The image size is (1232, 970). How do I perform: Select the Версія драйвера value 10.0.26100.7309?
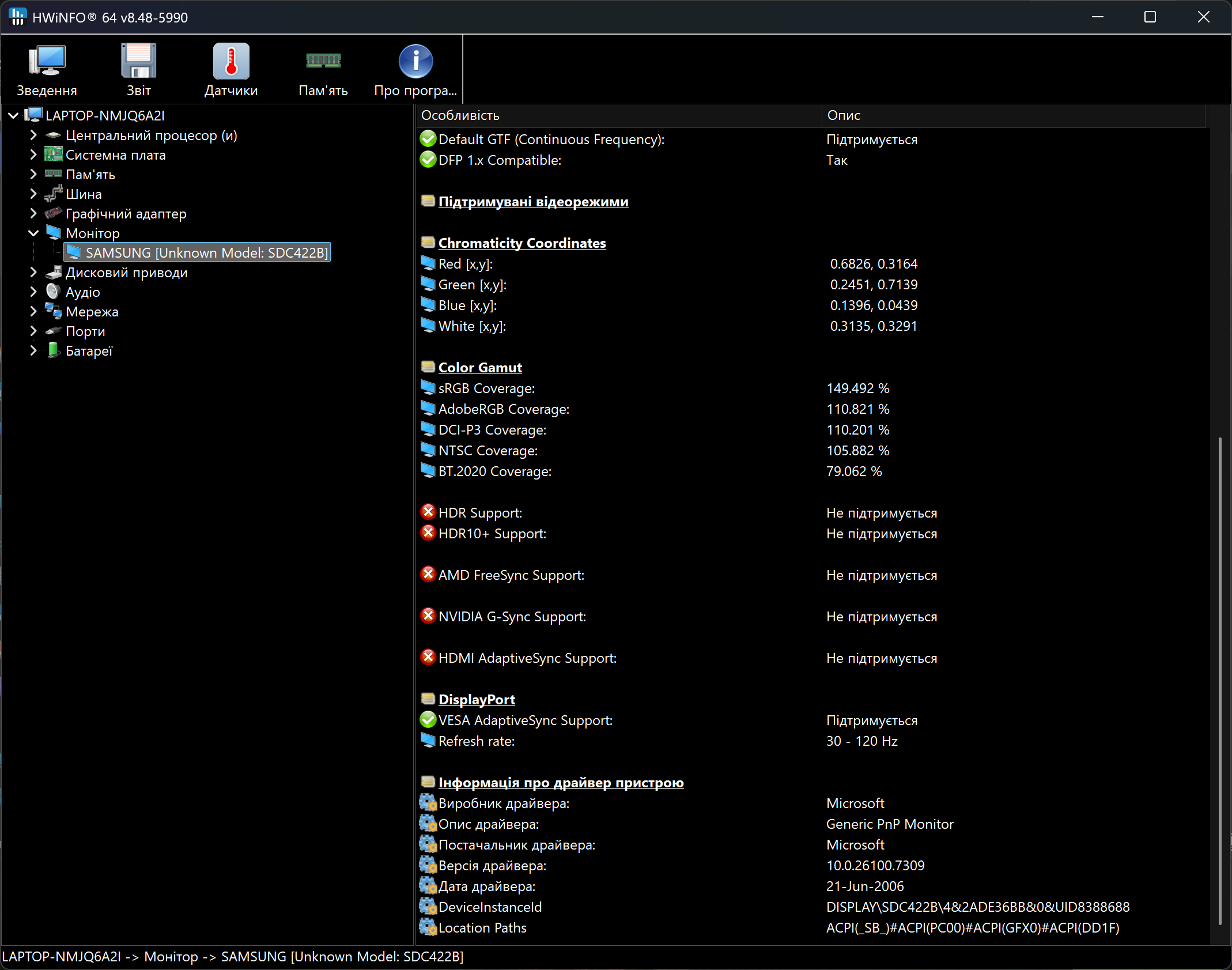(875, 866)
